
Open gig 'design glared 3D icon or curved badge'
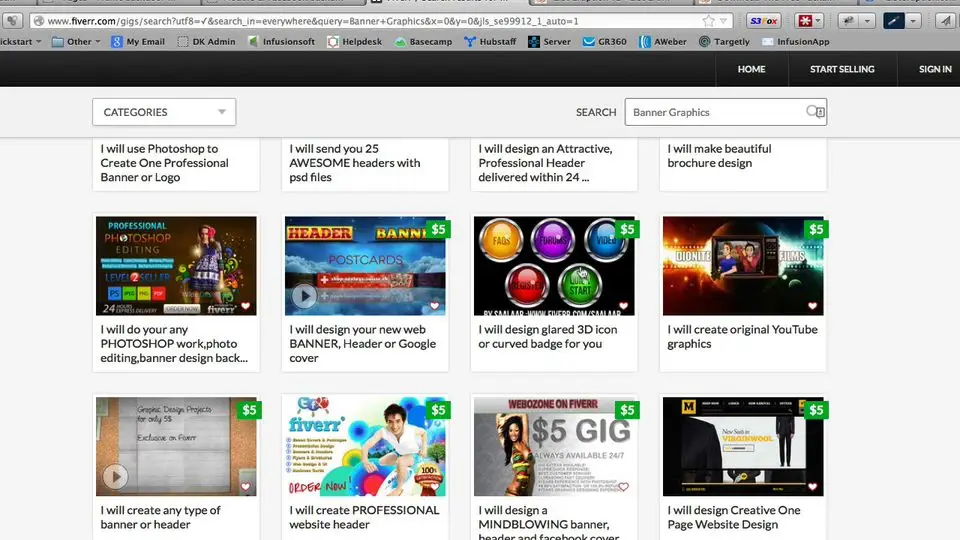(x=548, y=336)
